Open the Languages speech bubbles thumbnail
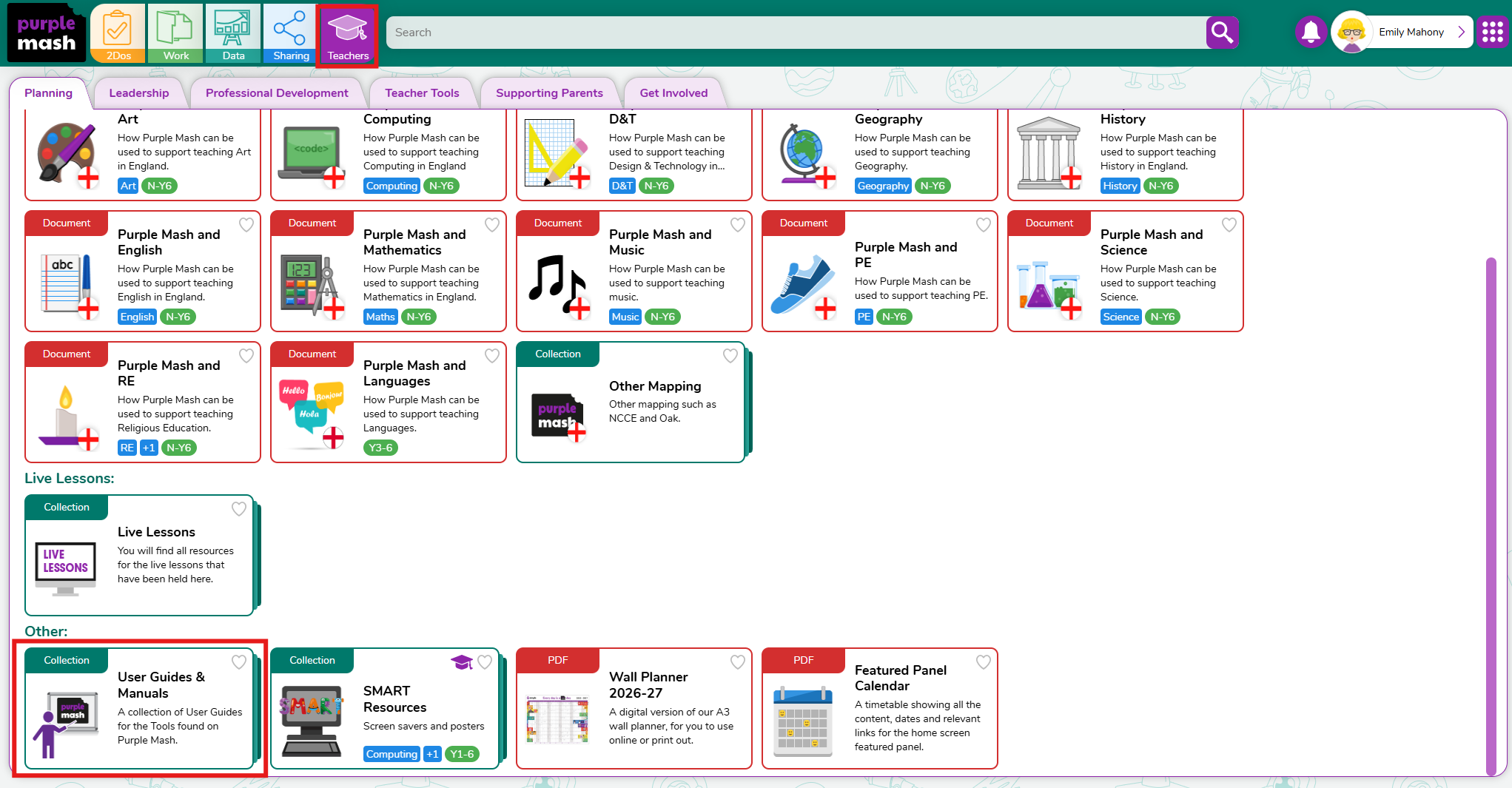Screen dimensions: 1512x788 coord(312,414)
